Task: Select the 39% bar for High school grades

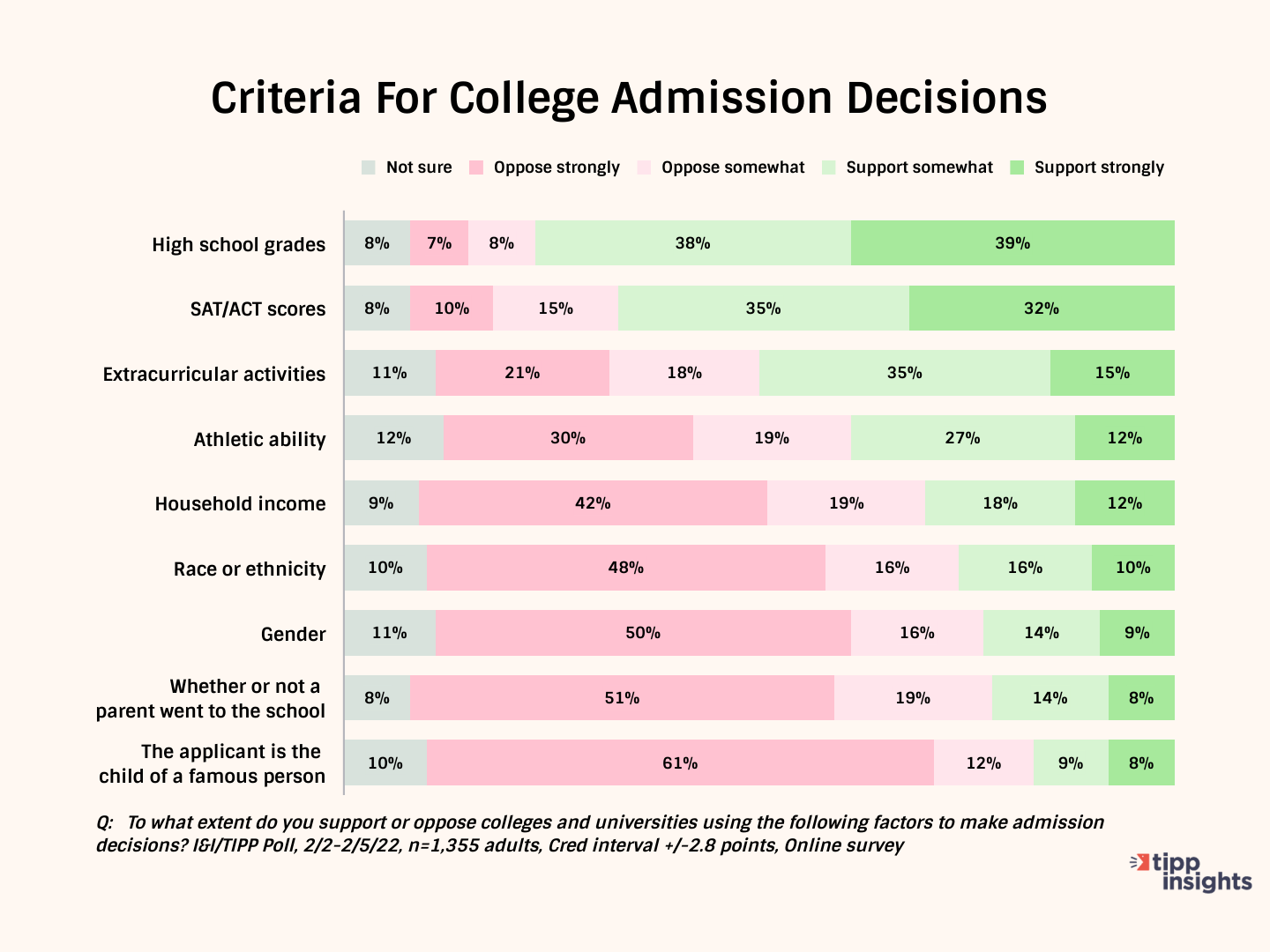Action: (1012, 243)
